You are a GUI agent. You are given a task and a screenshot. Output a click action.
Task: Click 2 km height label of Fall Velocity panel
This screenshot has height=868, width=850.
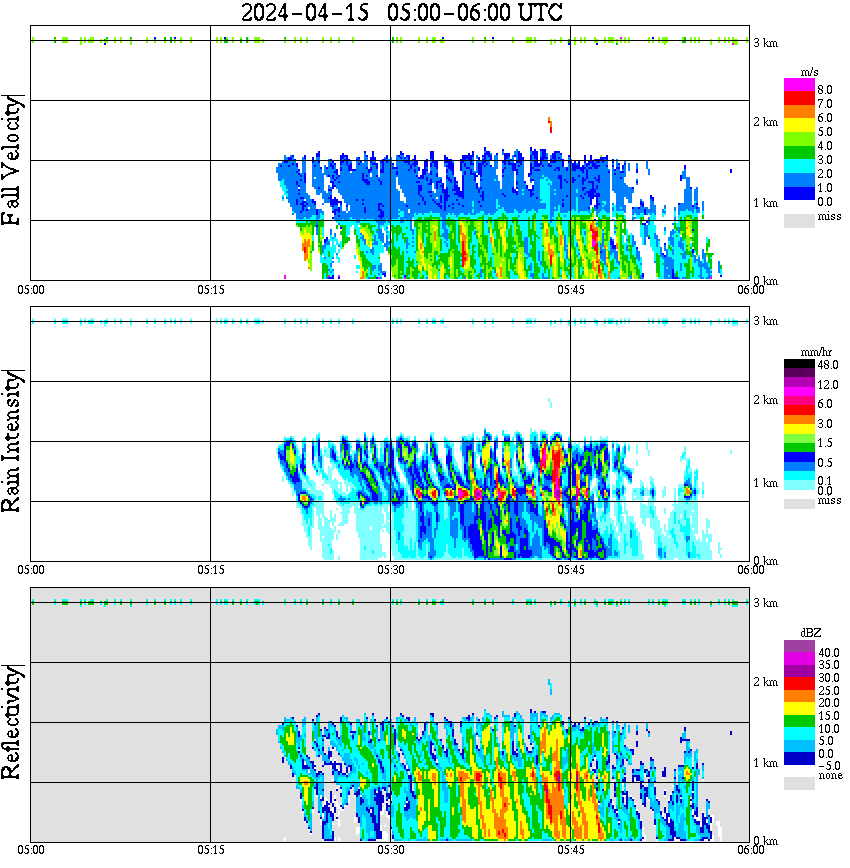click(x=766, y=122)
